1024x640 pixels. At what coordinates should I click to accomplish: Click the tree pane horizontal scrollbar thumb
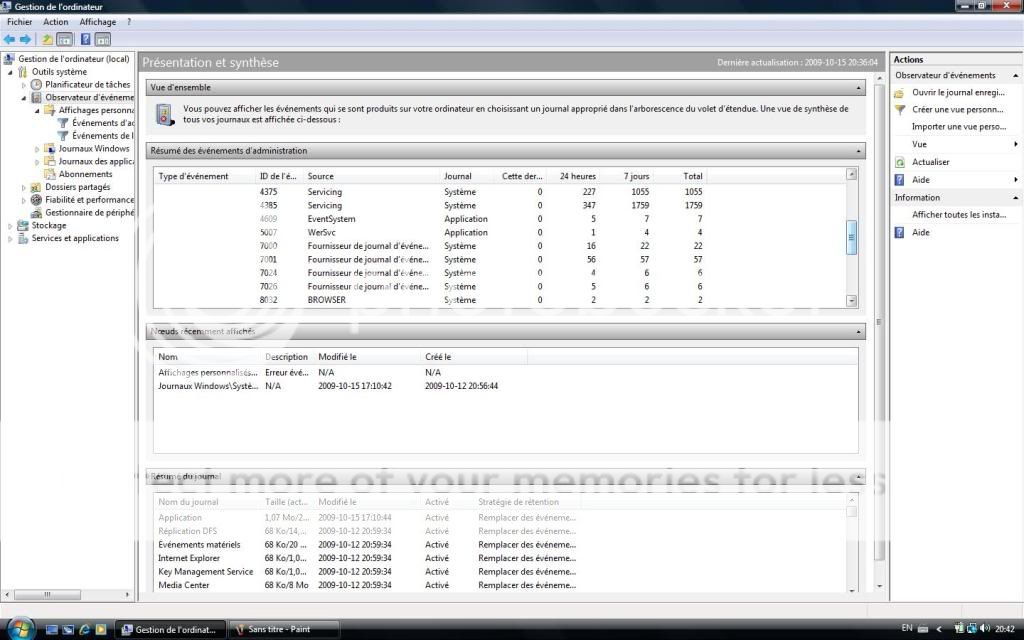coord(47,595)
